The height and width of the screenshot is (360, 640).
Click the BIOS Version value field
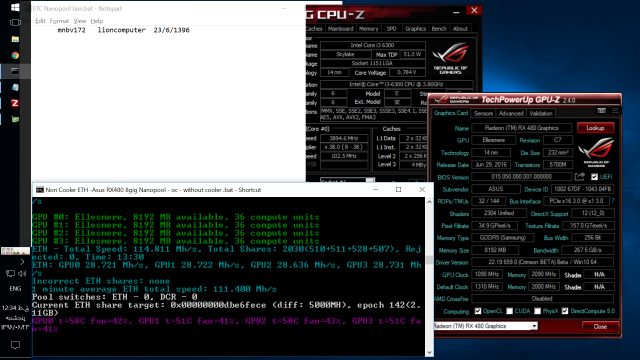521,177
